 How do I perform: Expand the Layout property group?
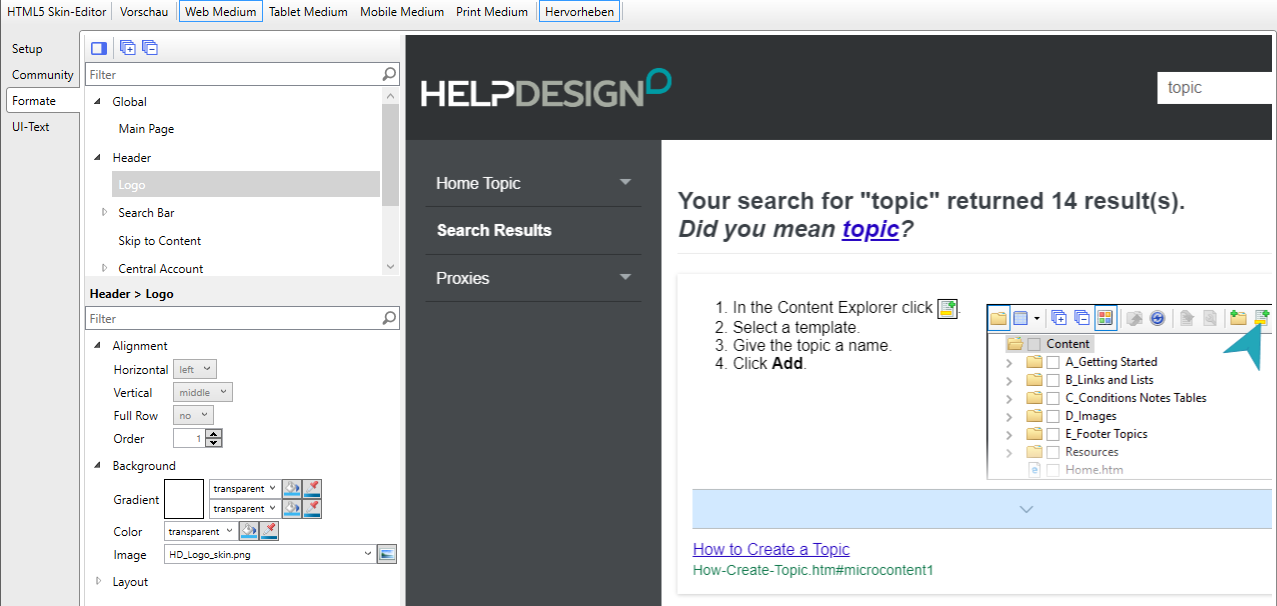pos(99,581)
